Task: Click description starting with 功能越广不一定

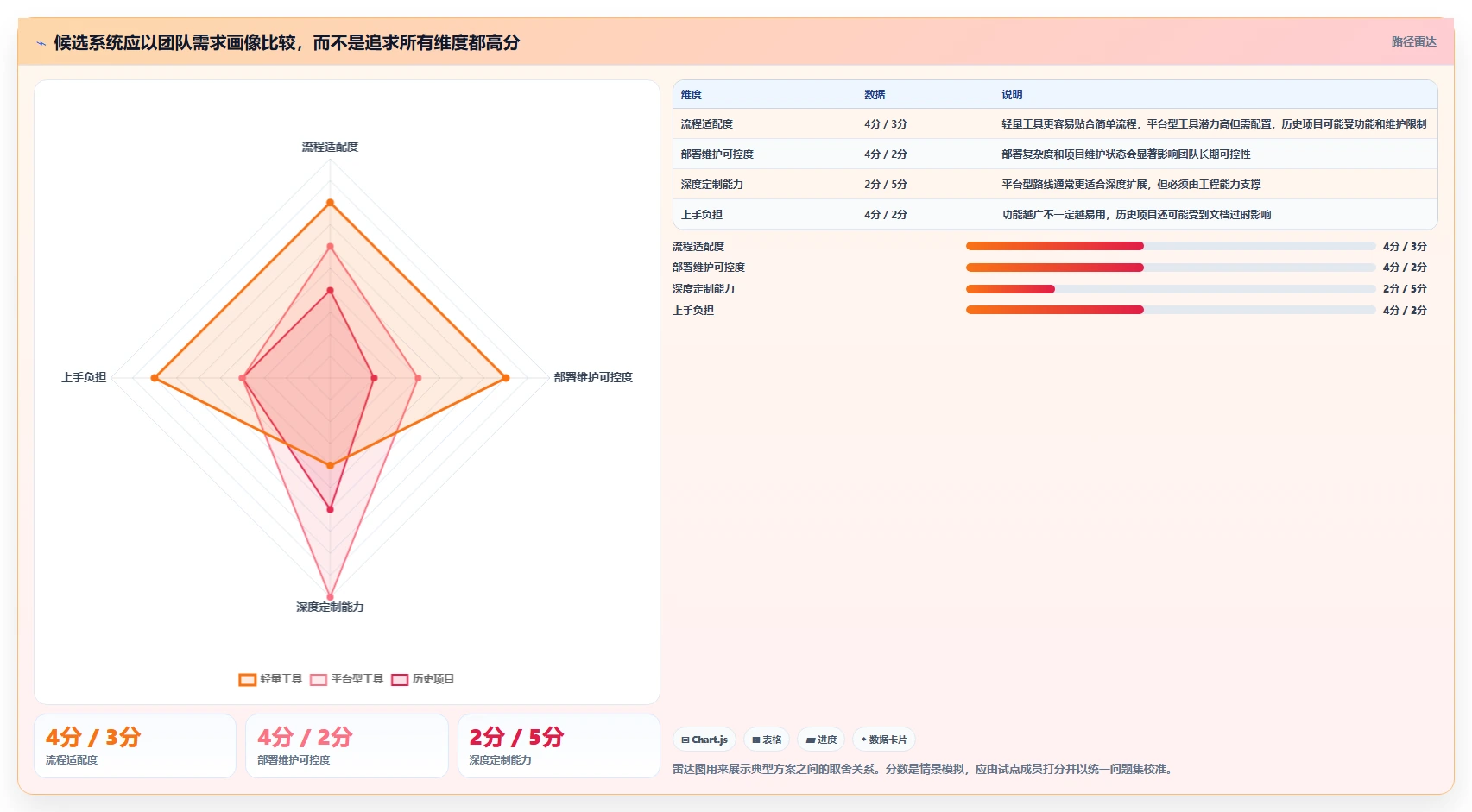Action: (1136, 215)
